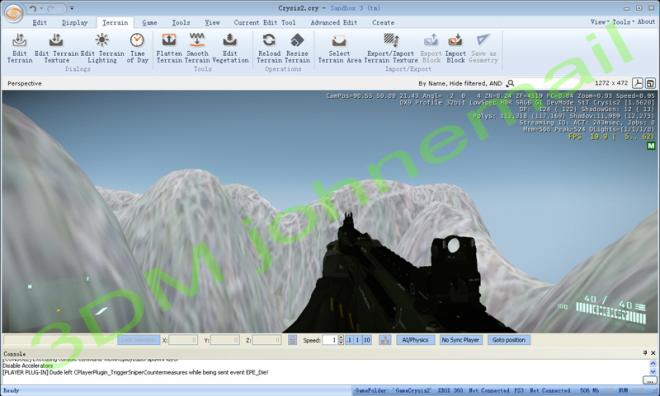Open the Edit Terrain dialog
This screenshot has width=660, height=396.
pos(19,48)
